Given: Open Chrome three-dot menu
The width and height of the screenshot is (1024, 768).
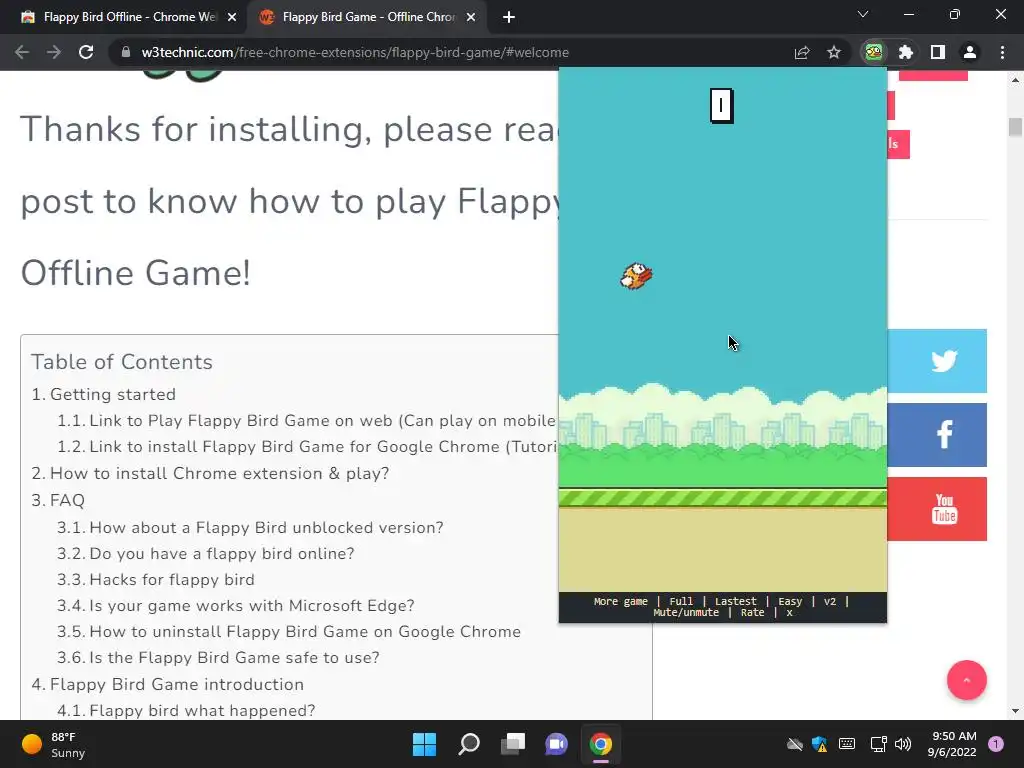Looking at the screenshot, I should tap(1002, 52).
